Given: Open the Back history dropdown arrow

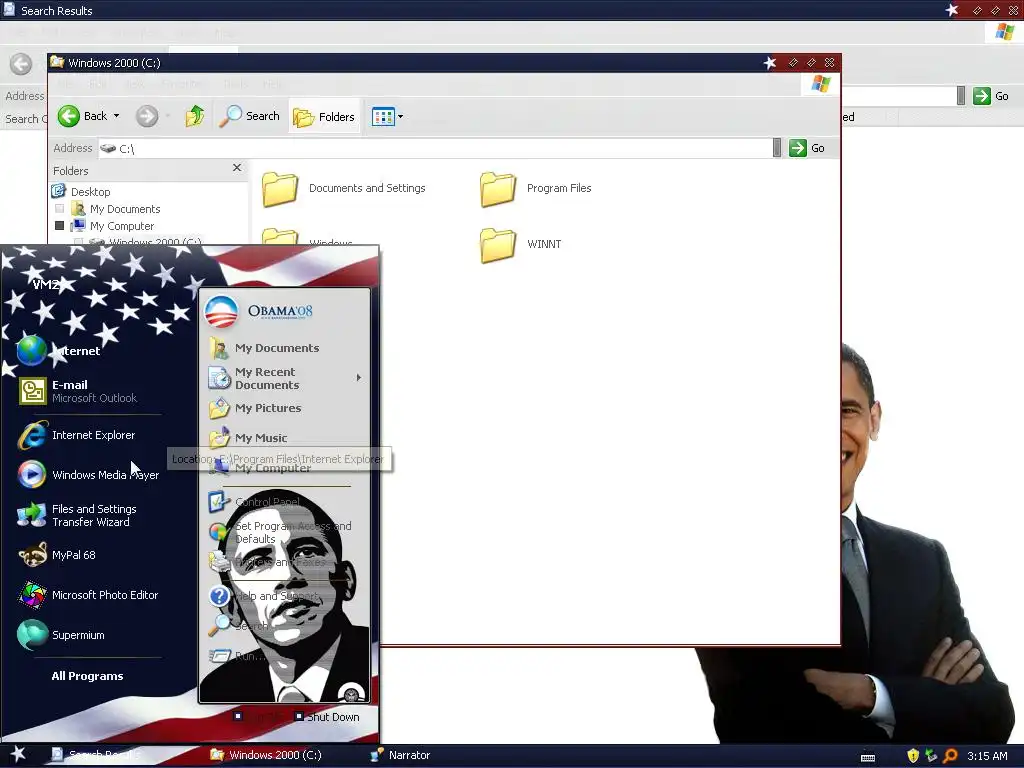Looking at the screenshot, I should pyautogui.click(x=116, y=116).
